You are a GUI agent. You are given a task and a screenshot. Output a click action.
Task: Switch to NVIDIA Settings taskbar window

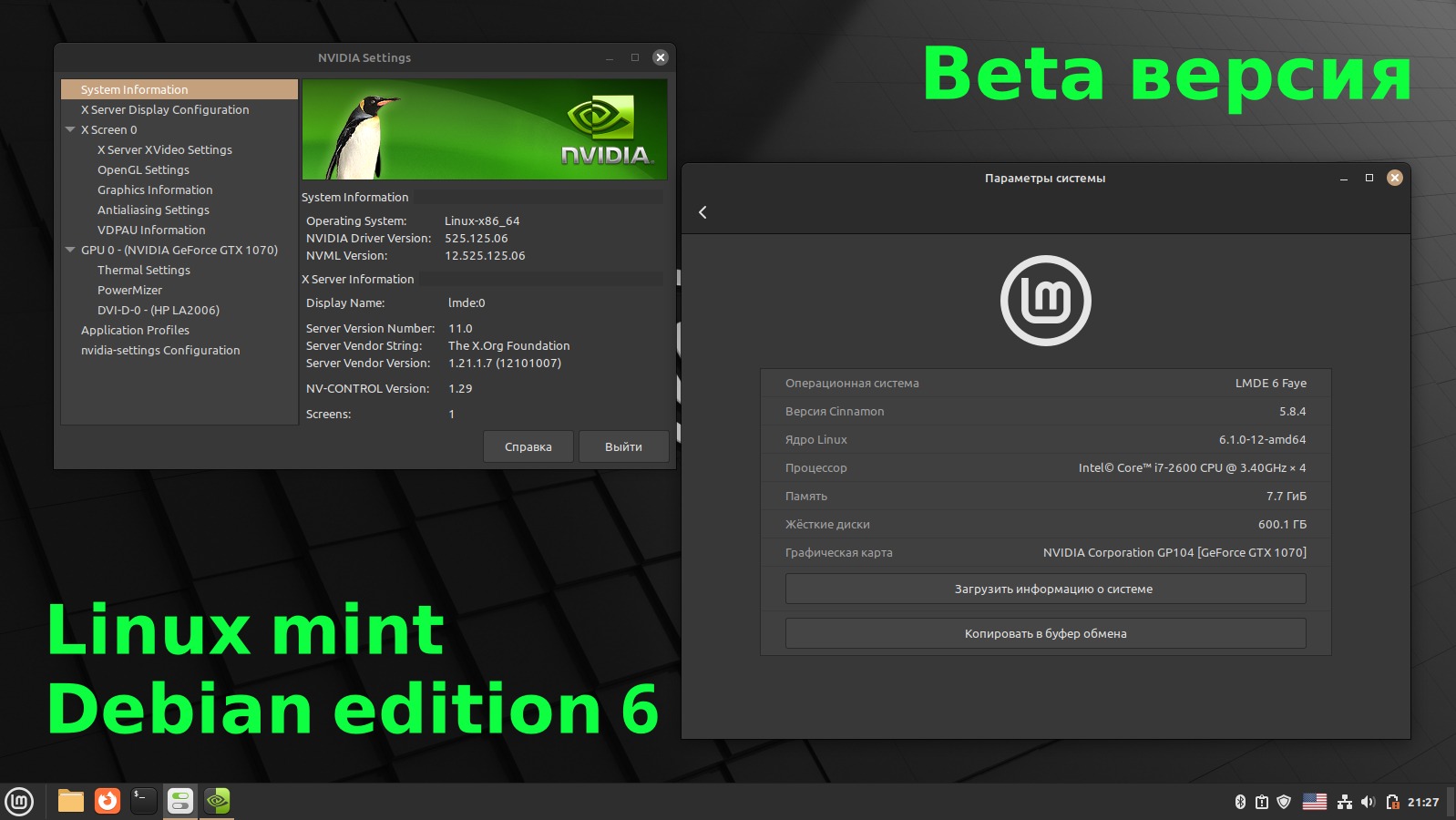click(x=217, y=801)
